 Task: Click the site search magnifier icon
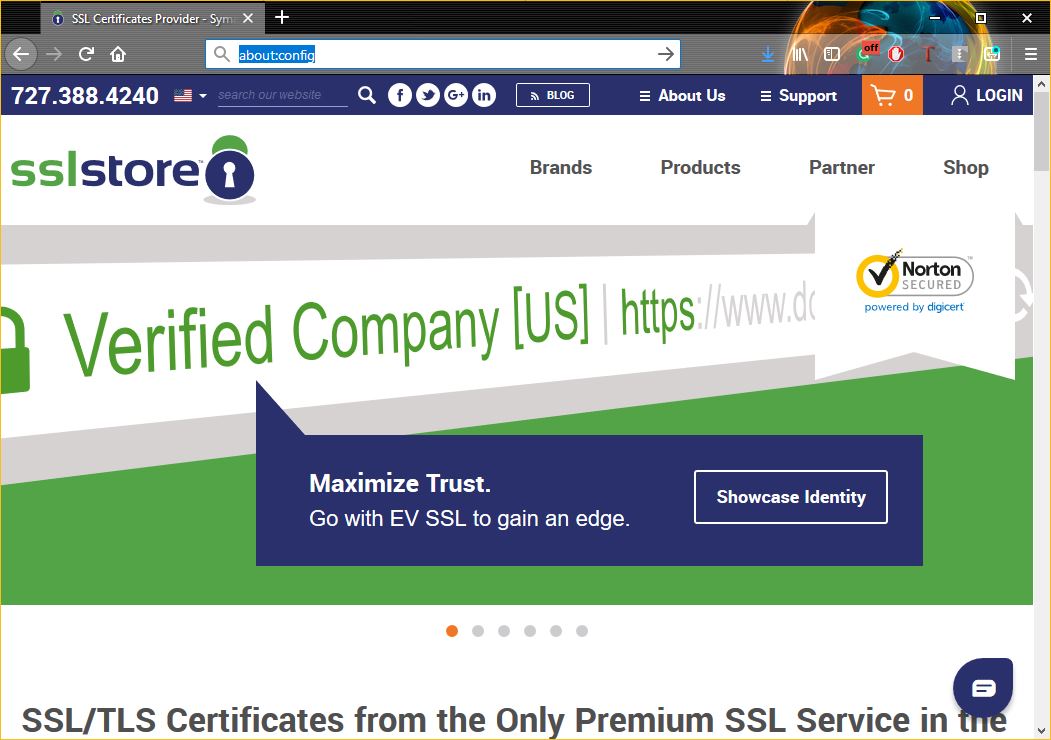(x=367, y=95)
